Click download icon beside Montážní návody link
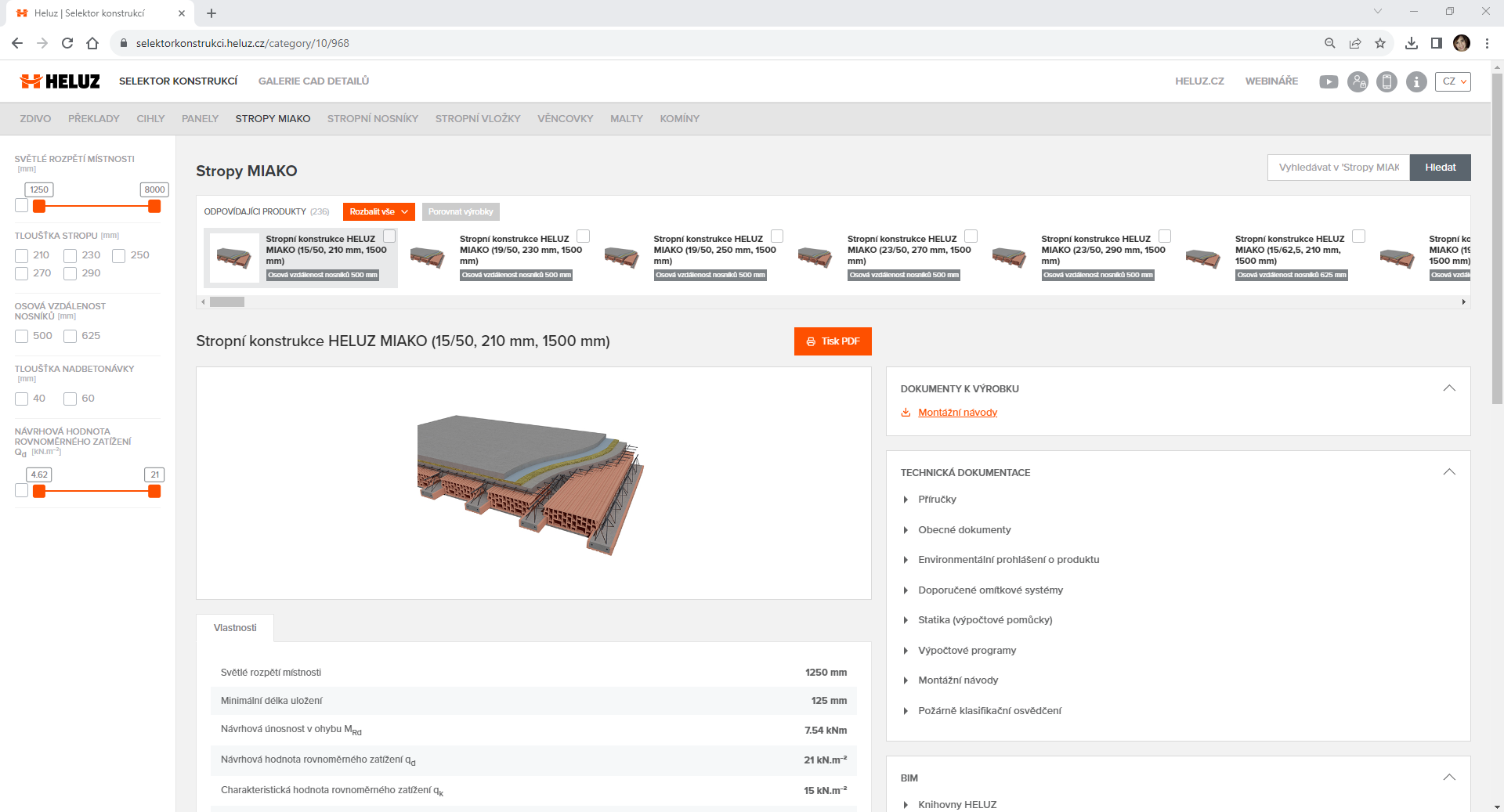The height and width of the screenshot is (812, 1504). 906,413
